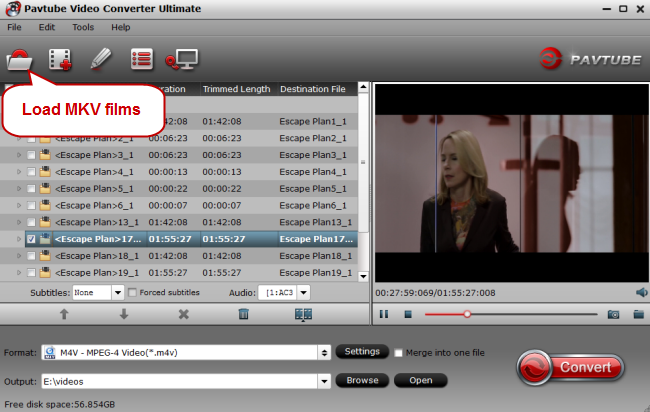Click the Open output folder button
Viewport: 650px width, 412px height.
pyautogui.click(x=421, y=380)
